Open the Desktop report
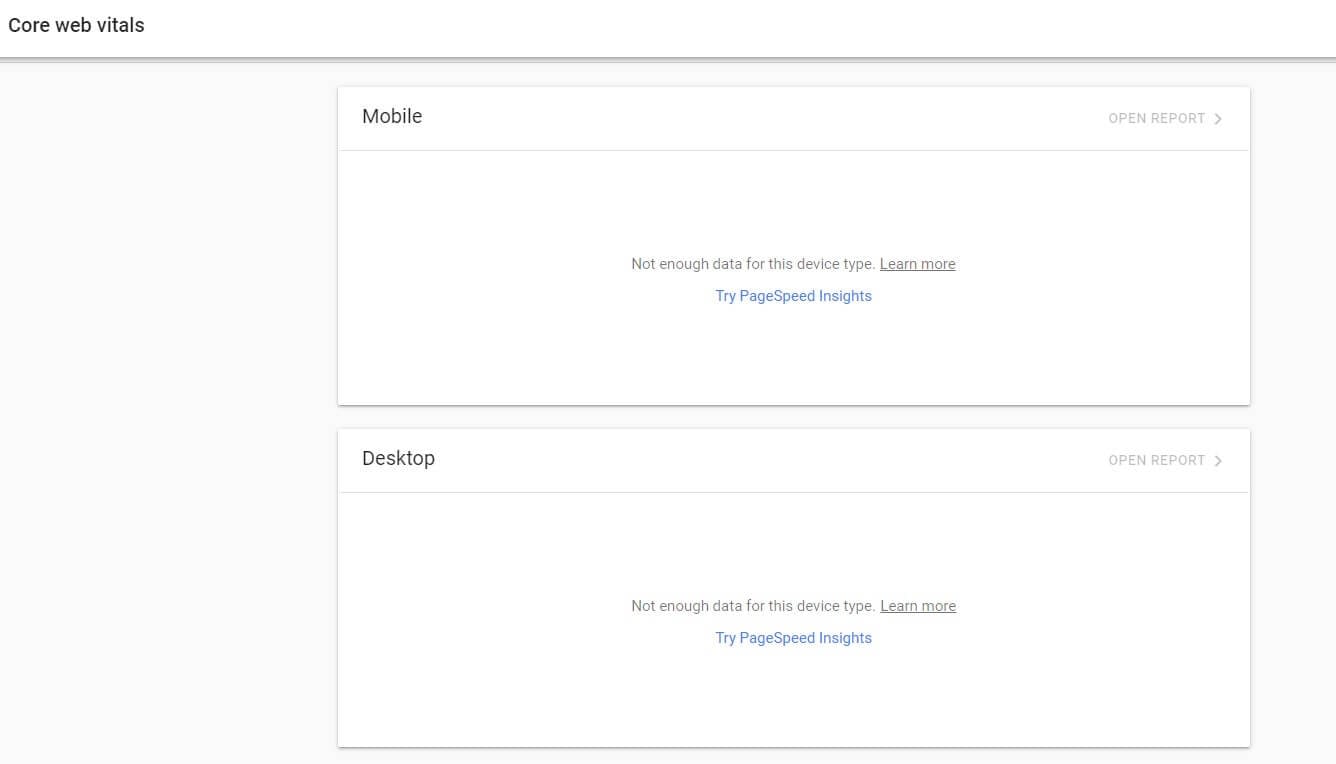 click(1165, 460)
